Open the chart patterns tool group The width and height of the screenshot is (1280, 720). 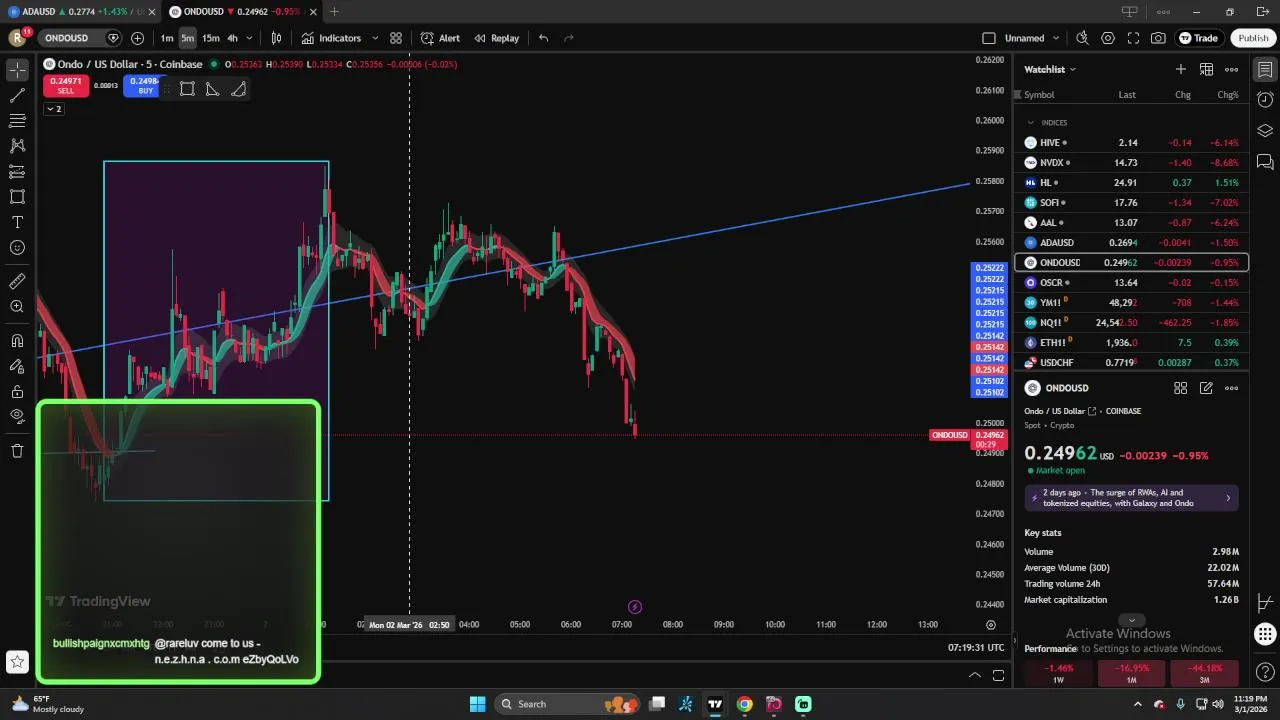tap(17, 146)
